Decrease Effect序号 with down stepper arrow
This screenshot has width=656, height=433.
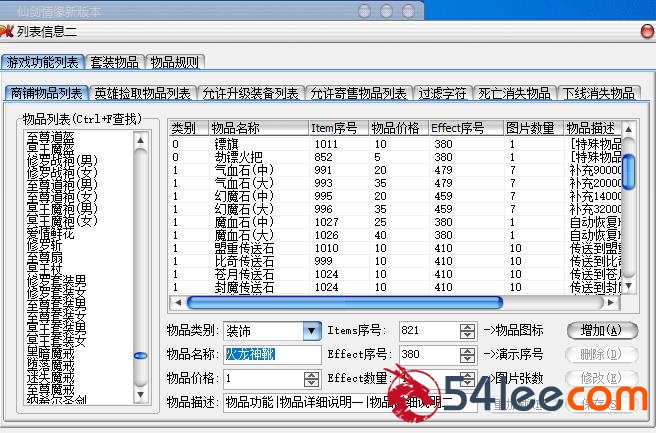[x=467, y=359]
